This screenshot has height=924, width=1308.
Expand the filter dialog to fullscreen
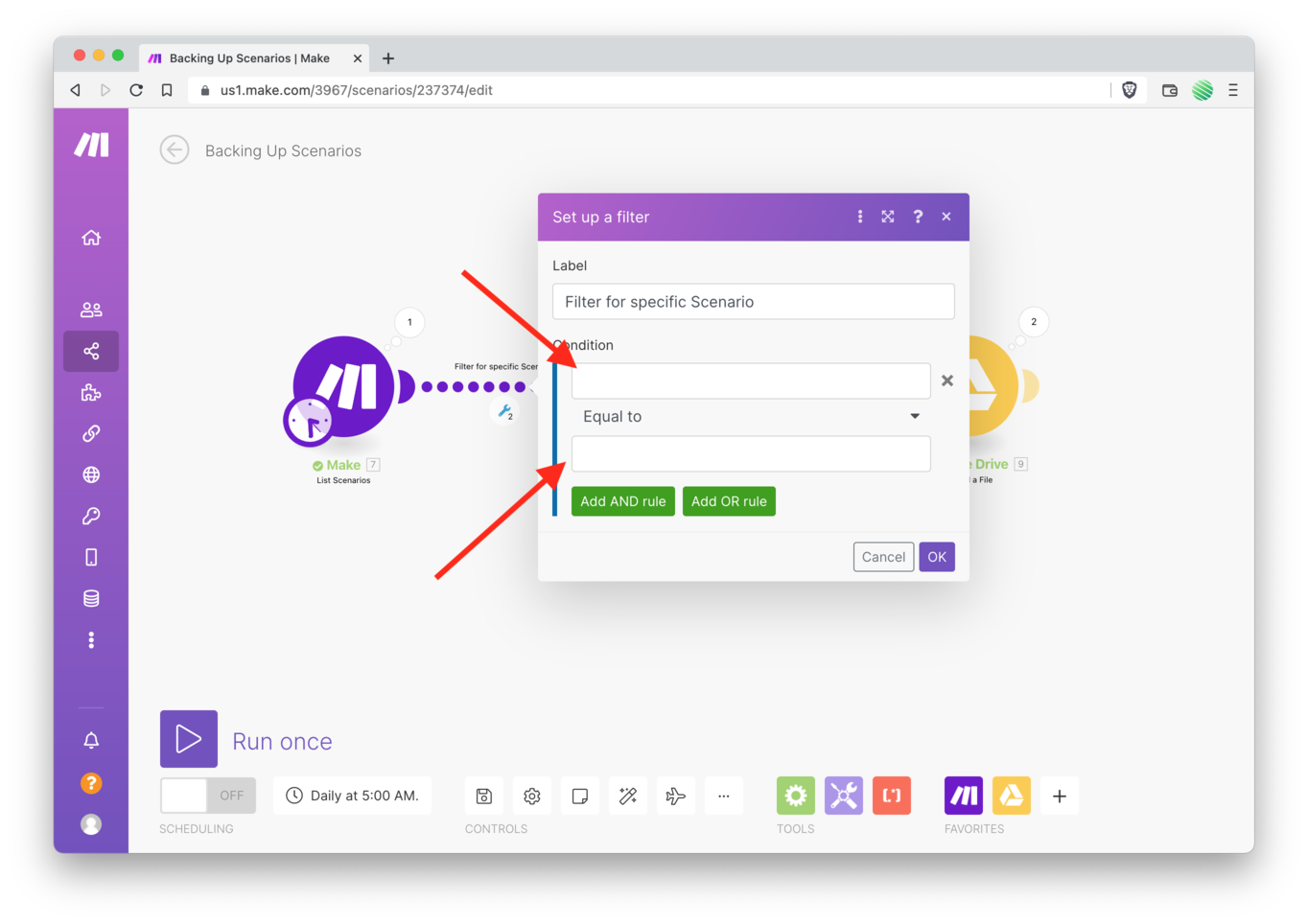[888, 217]
